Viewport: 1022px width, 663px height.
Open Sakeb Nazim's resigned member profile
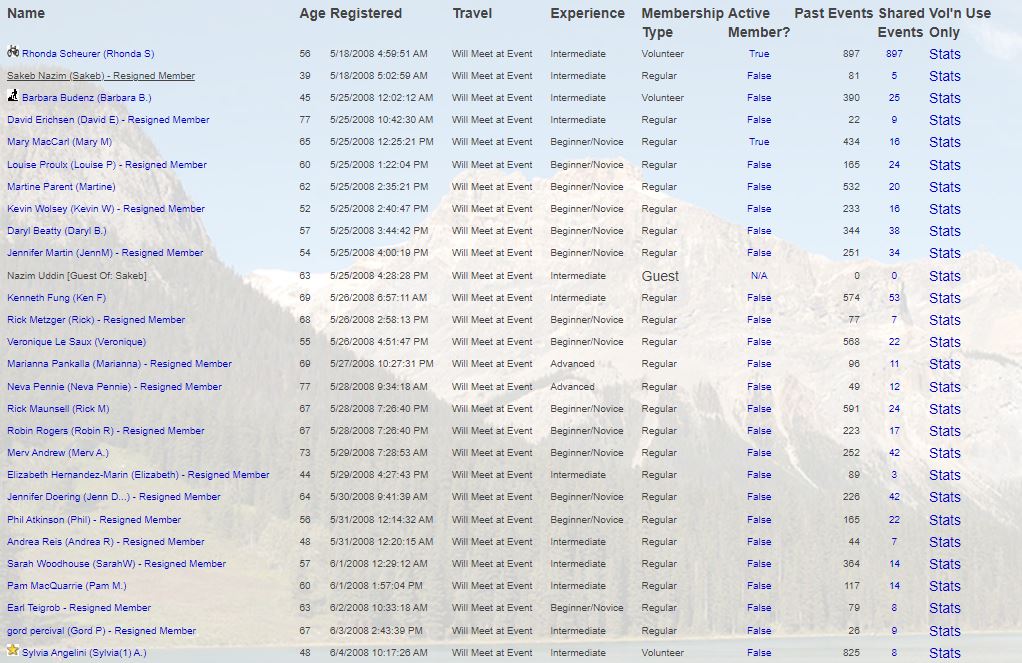pos(100,76)
